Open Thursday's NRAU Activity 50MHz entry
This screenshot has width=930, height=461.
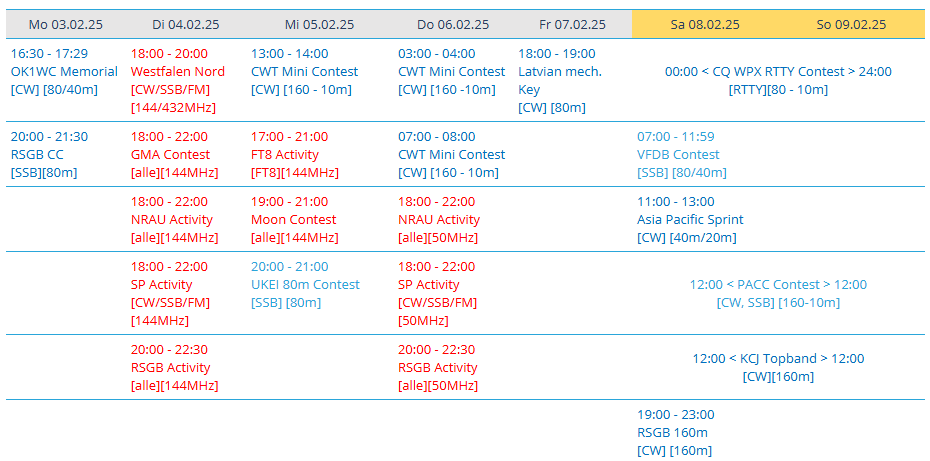[439, 220]
